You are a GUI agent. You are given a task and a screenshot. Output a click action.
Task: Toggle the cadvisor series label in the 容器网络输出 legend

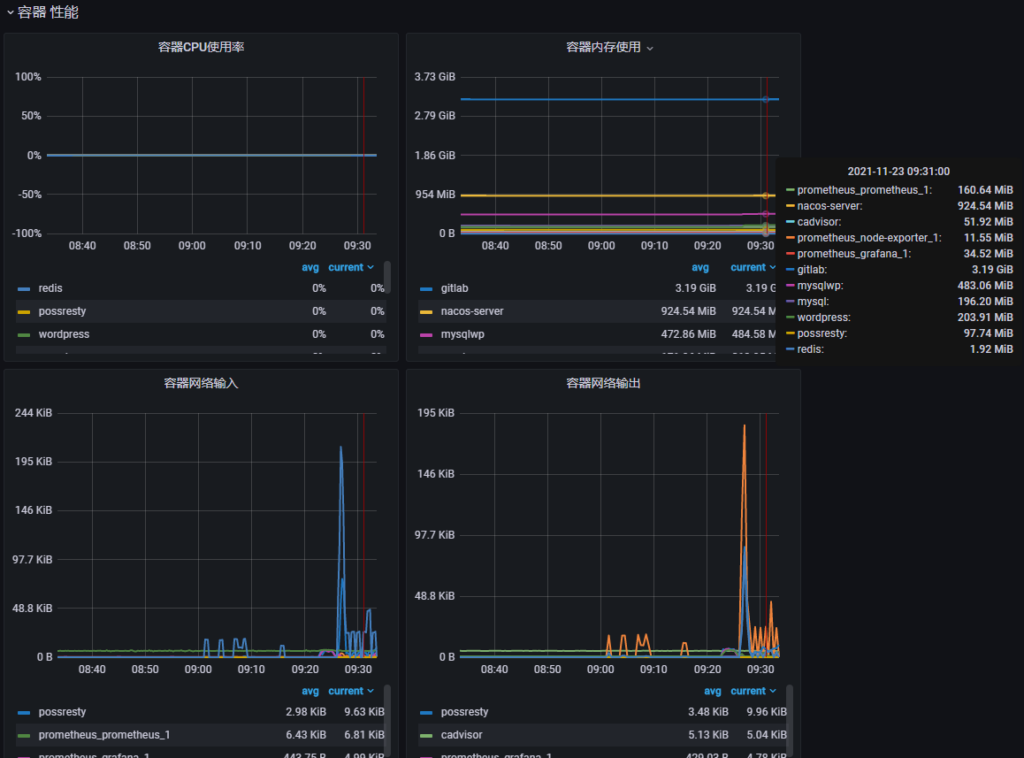(x=460, y=735)
